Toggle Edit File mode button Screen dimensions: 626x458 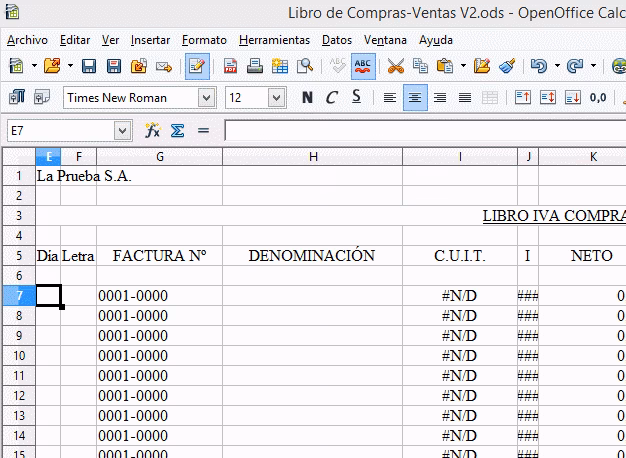[x=198, y=67]
